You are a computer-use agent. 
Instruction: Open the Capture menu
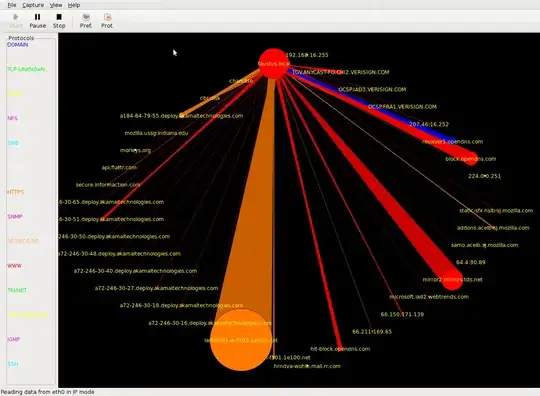(x=33, y=5)
